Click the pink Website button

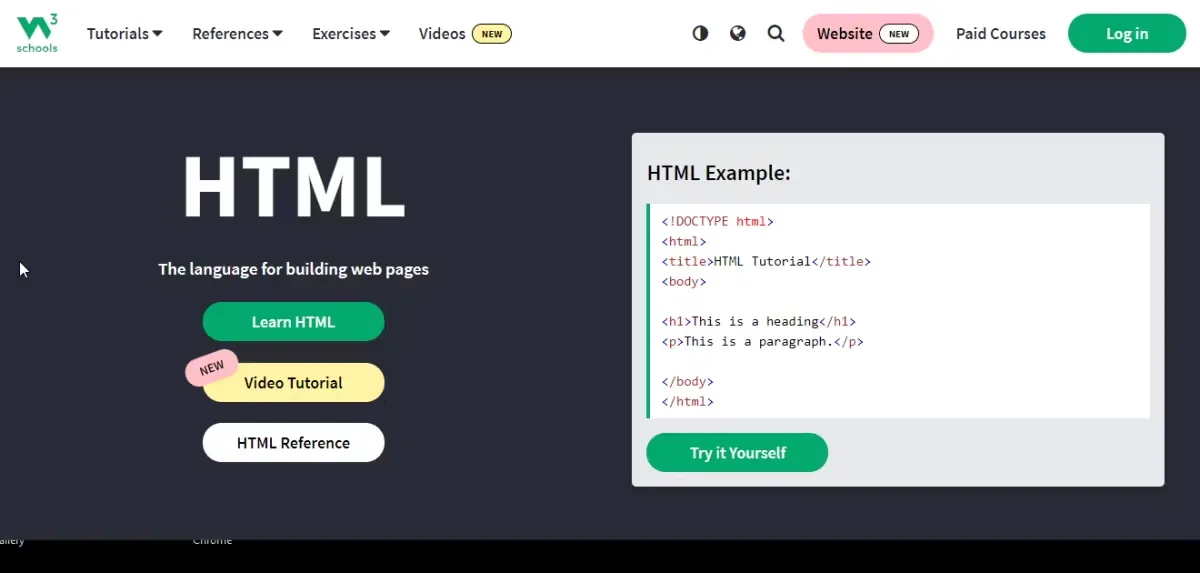pyautogui.click(x=845, y=33)
